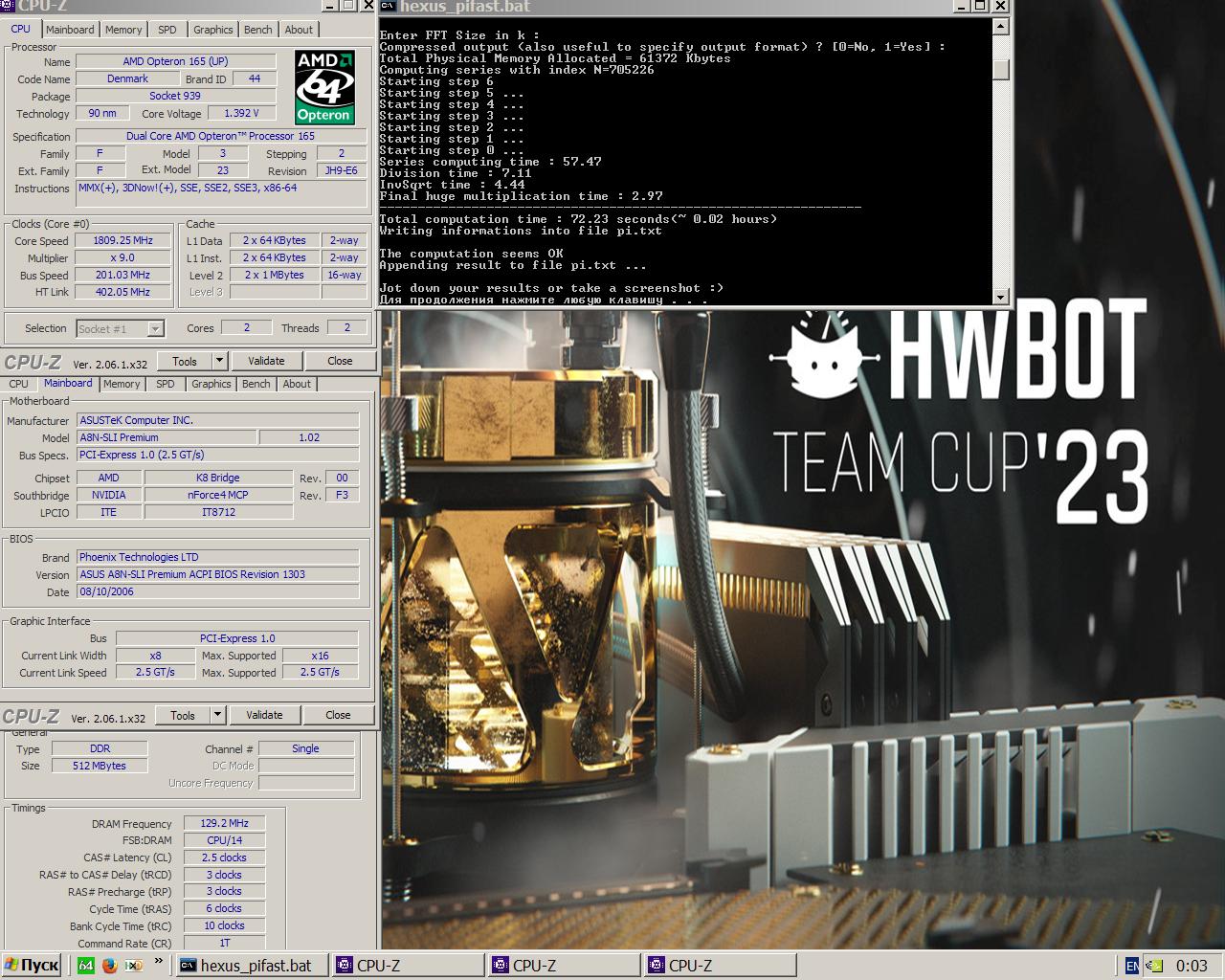1225x980 pixels.
Task: Click the Socket 939 package field
Action: 175,96
